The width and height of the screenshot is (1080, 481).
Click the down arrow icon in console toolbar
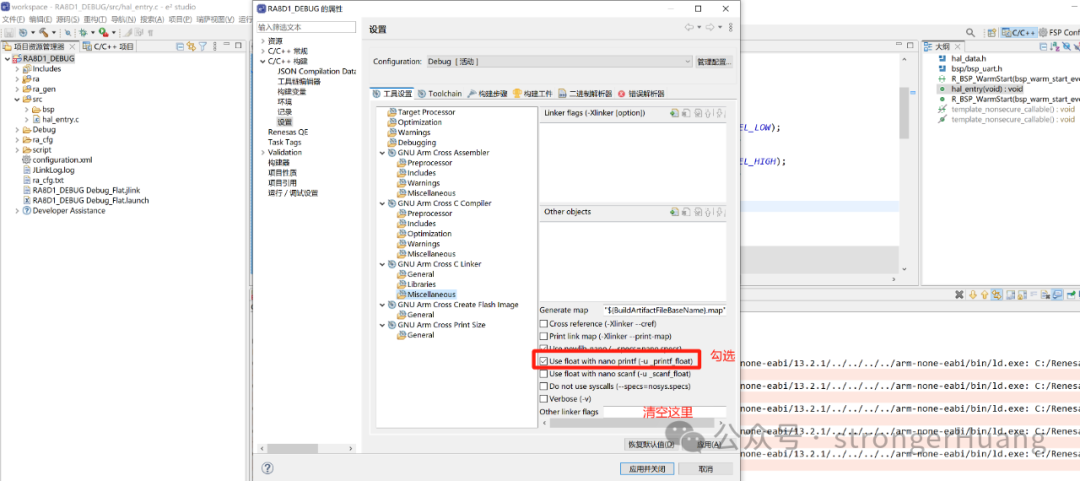pyautogui.click(x=973, y=294)
